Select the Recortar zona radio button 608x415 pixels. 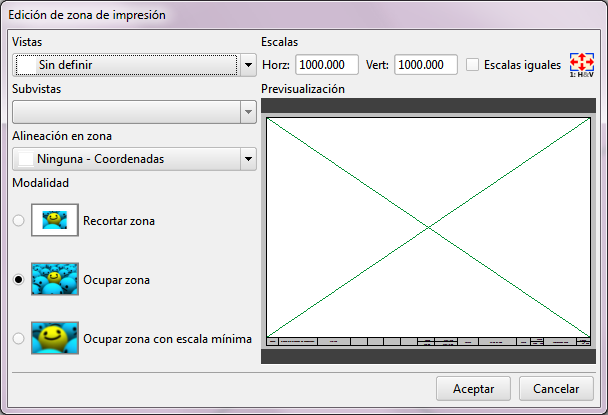(19, 221)
